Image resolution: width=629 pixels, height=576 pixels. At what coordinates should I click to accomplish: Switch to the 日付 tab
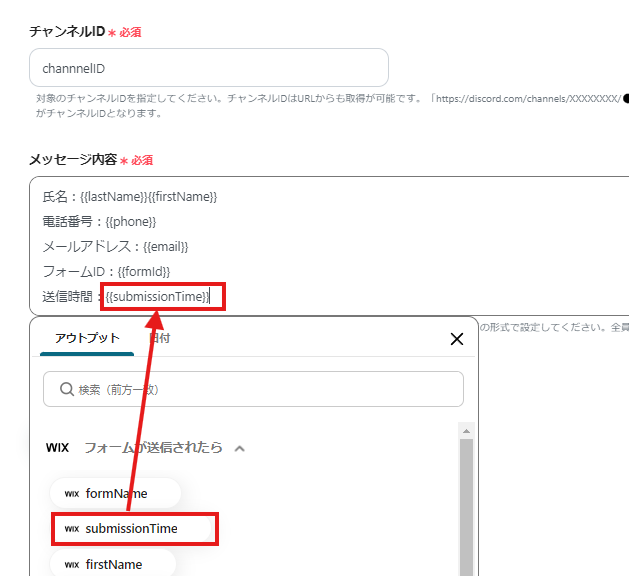coord(160,338)
